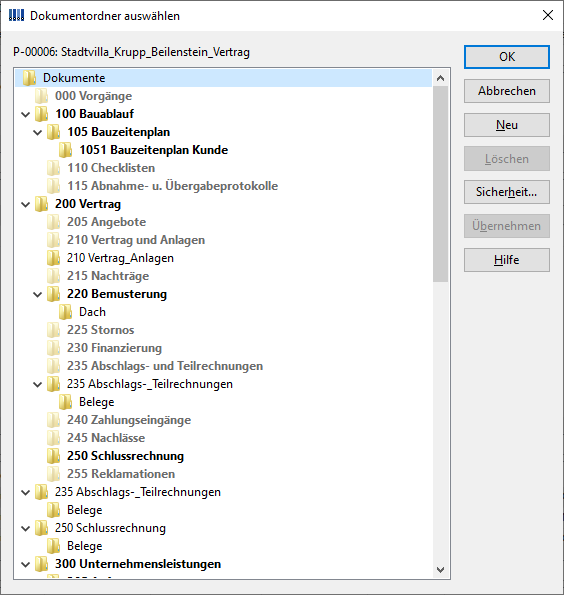Click the Abbrechen button
Viewport: 564px width, 595px height.
click(507, 91)
